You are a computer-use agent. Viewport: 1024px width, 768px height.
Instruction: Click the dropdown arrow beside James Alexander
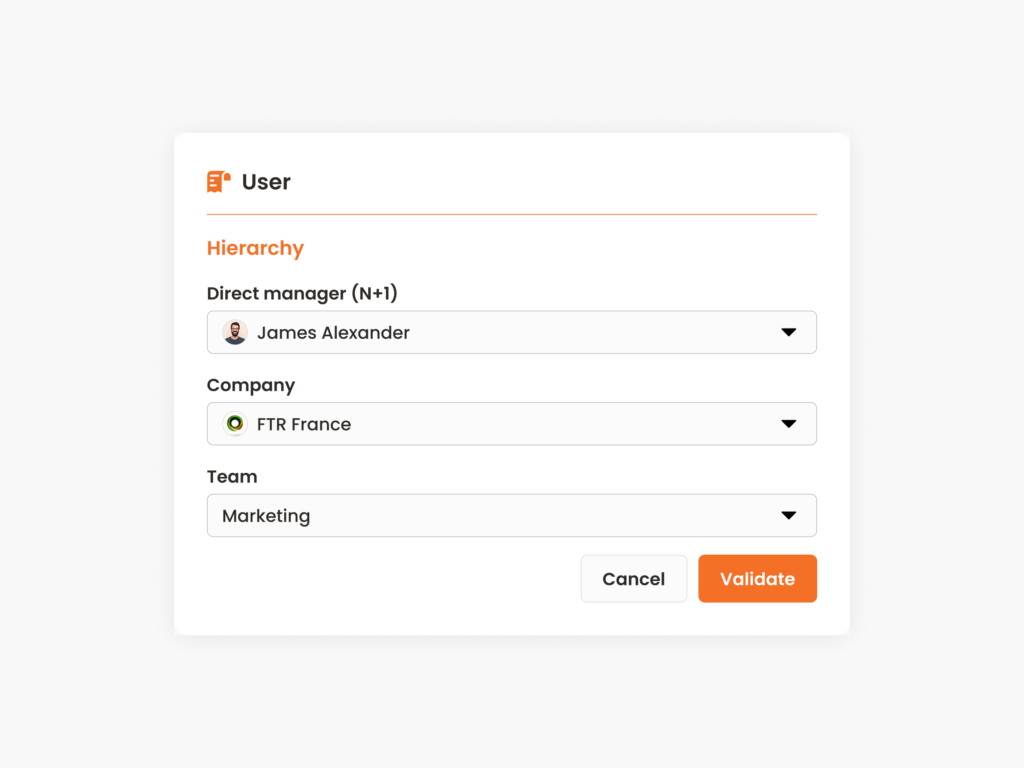[x=789, y=332]
